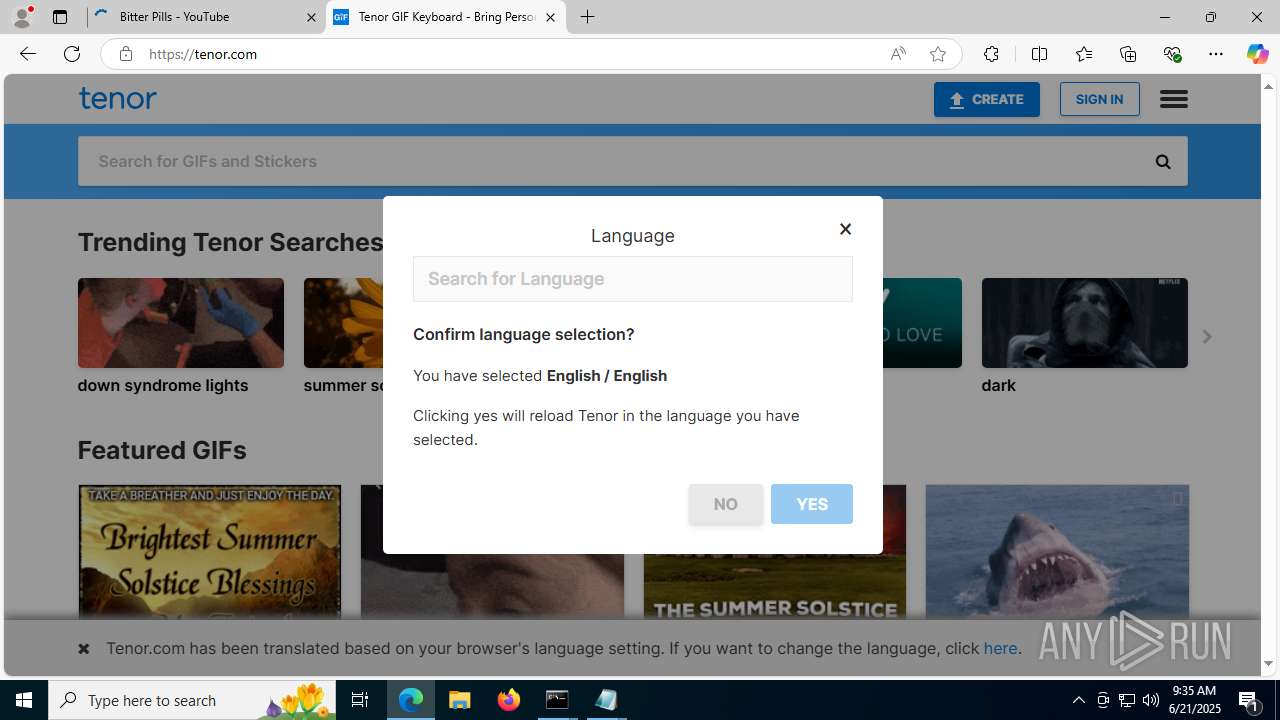Open the dark trending search thumbnail

pos(1084,323)
